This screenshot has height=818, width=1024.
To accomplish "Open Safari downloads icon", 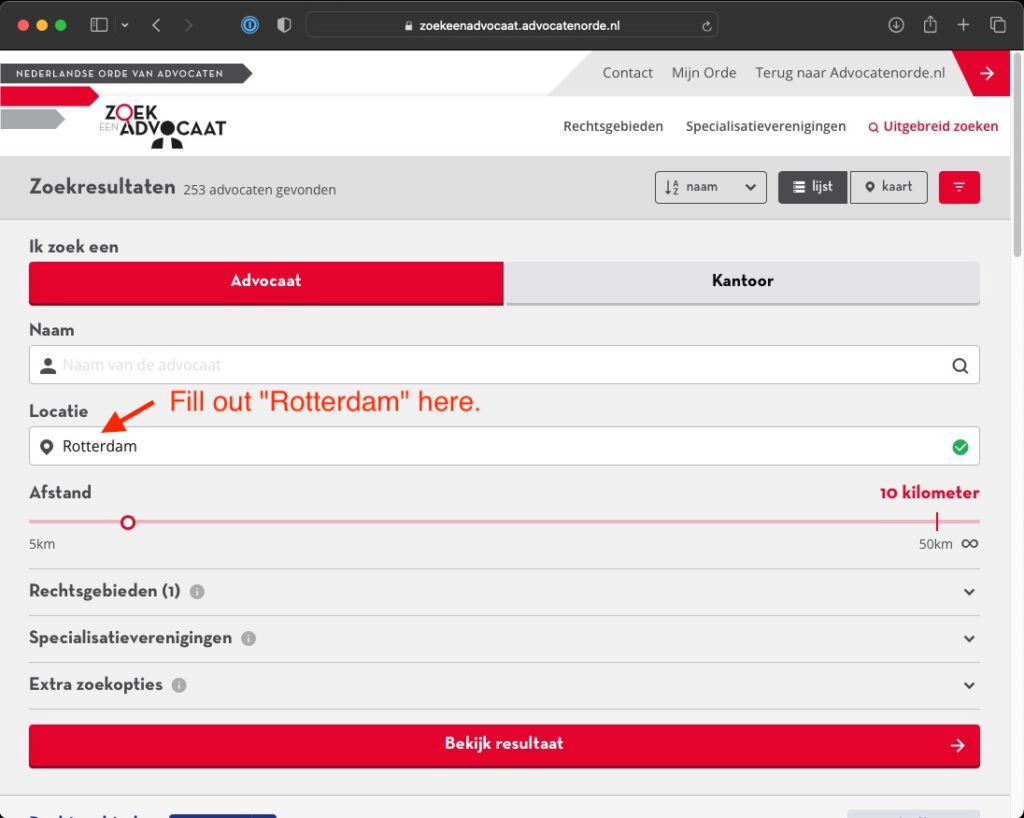I will click(896, 25).
